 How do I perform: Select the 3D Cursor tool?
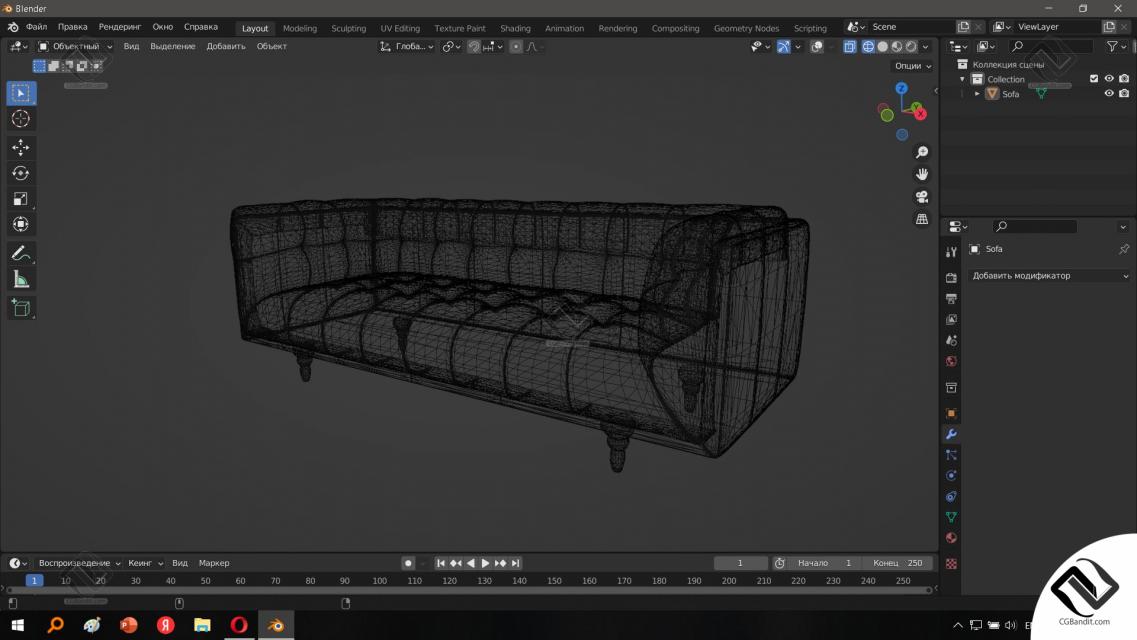pyautogui.click(x=20, y=119)
